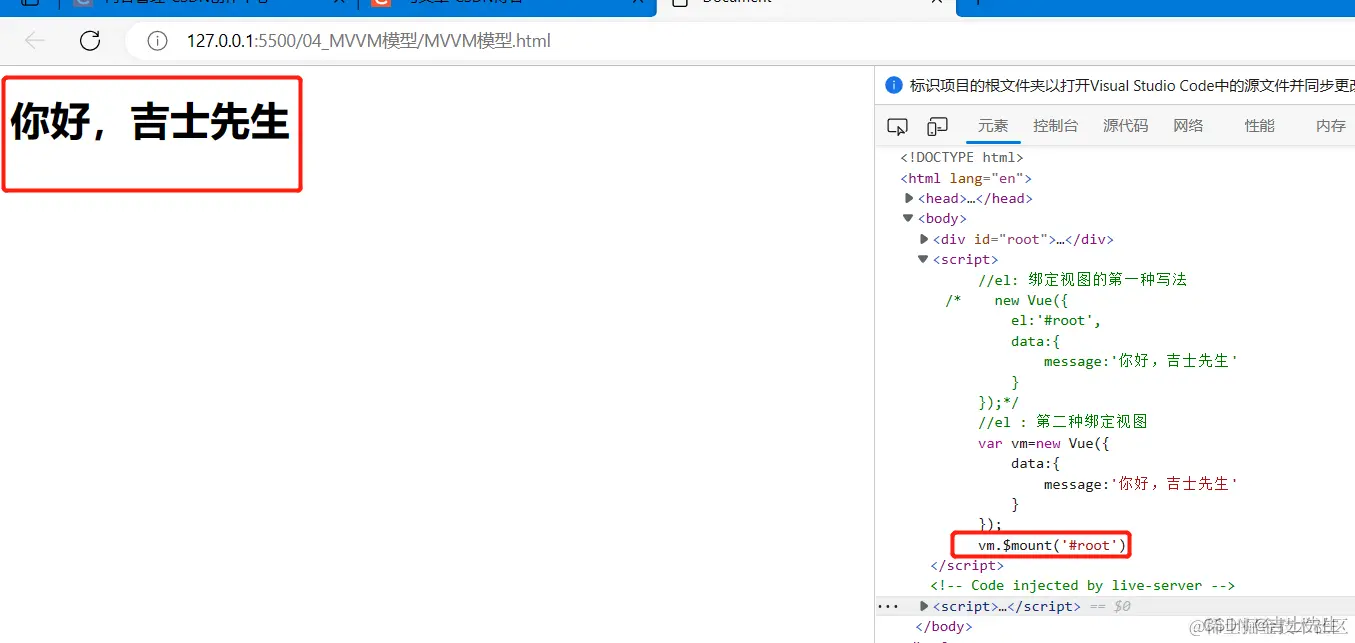Expand the div id="root" node
The width and height of the screenshot is (1355, 643).
pos(924,239)
